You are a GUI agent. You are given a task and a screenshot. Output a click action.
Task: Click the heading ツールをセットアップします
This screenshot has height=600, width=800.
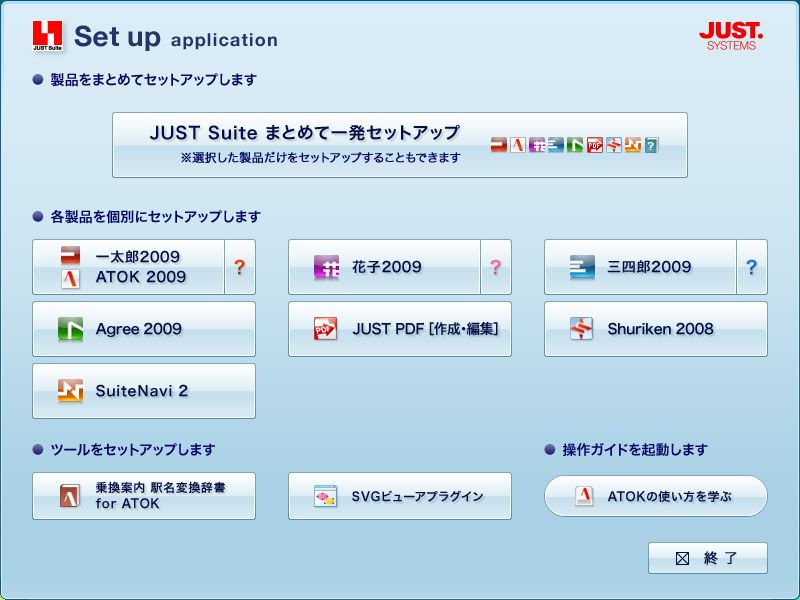click(133, 450)
